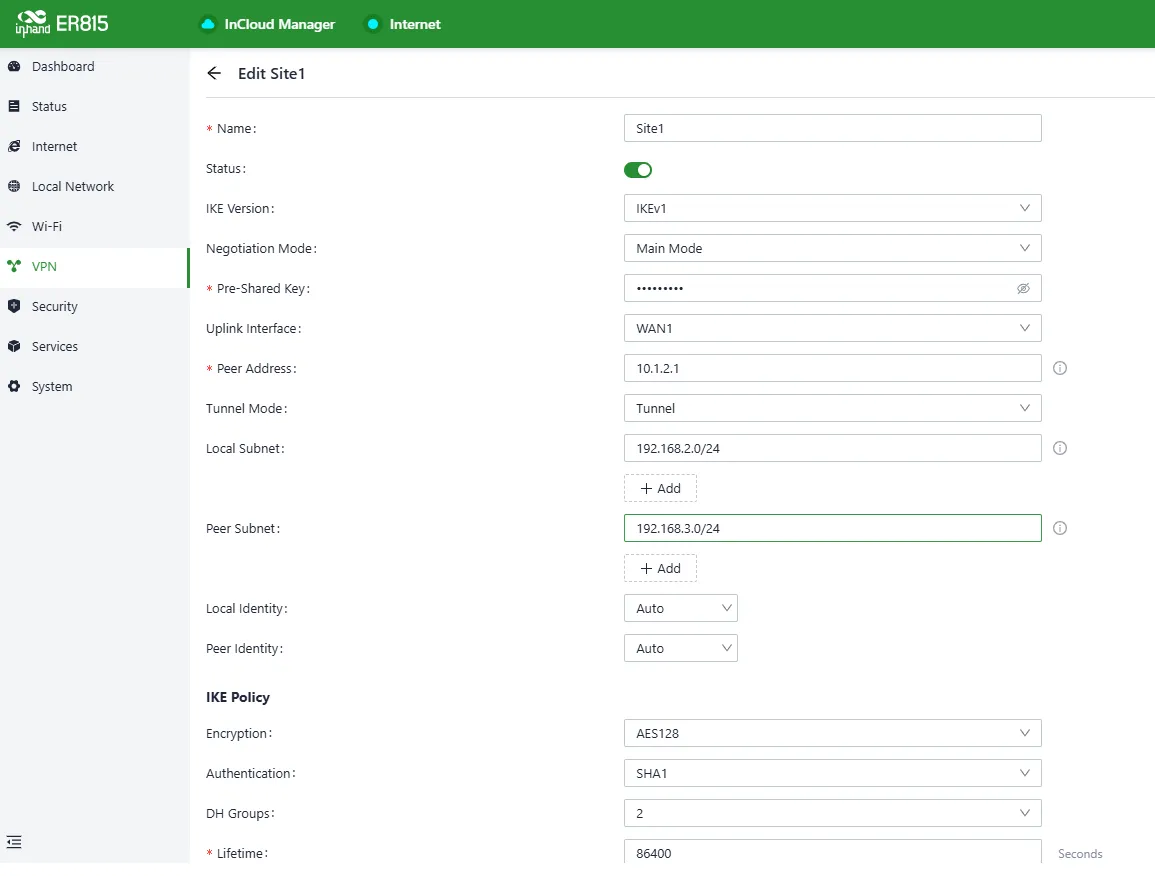Toggle the Status switch off
The image size is (1155, 876).
[638, 170]
